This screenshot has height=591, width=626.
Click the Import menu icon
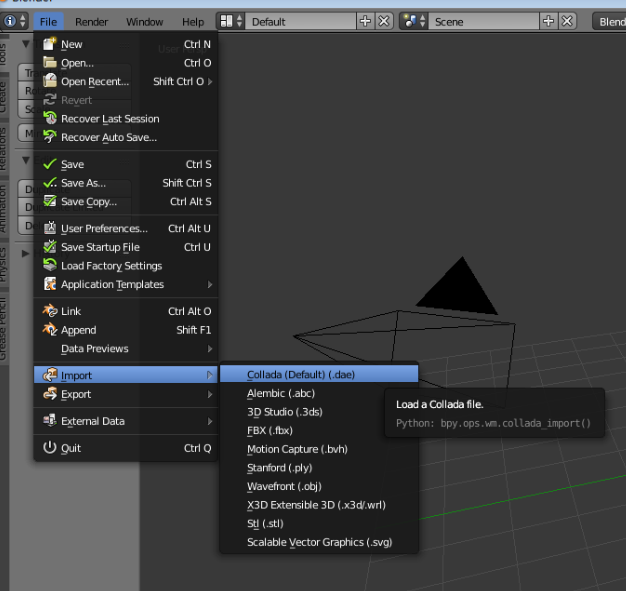pyautogui.click(x=50, y=375)
